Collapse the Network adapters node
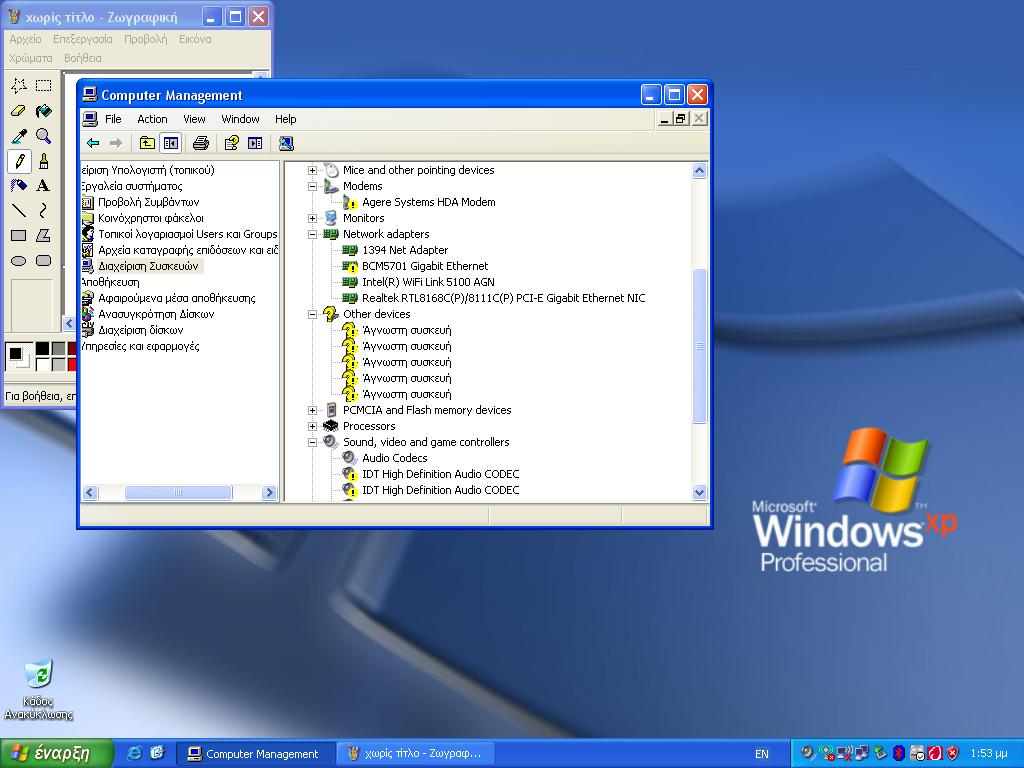This screenshot has height=768, width=1024. 312,234
